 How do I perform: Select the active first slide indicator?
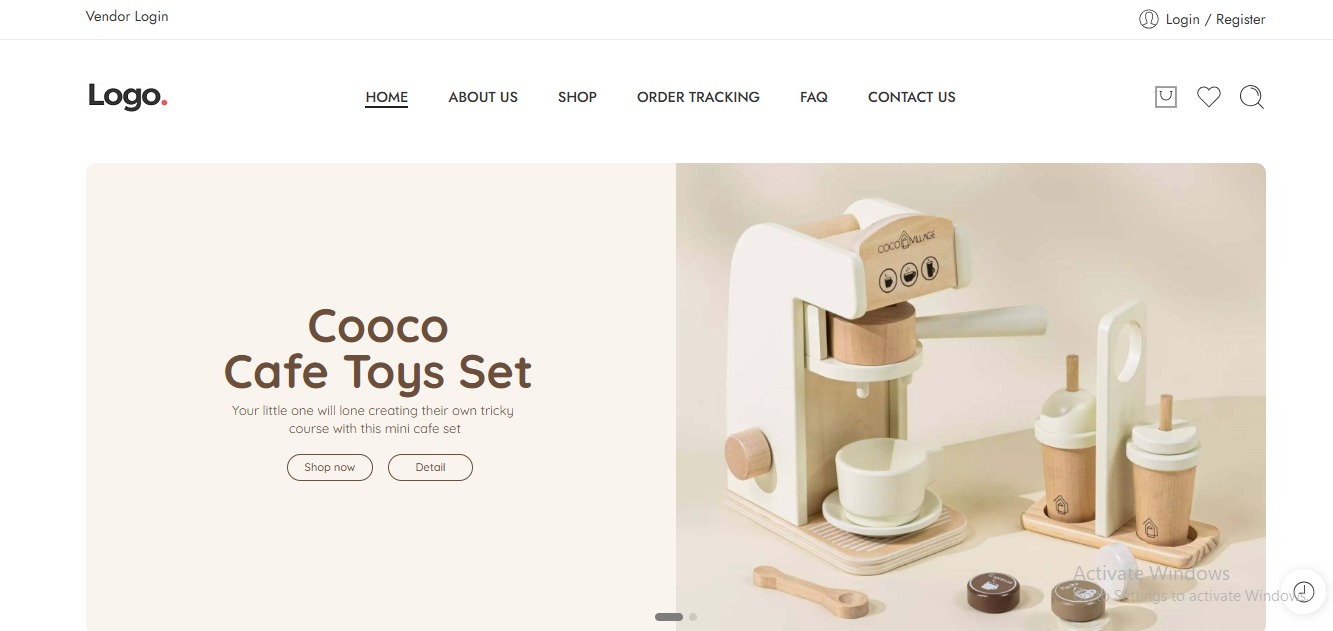(x=668, y=617)
